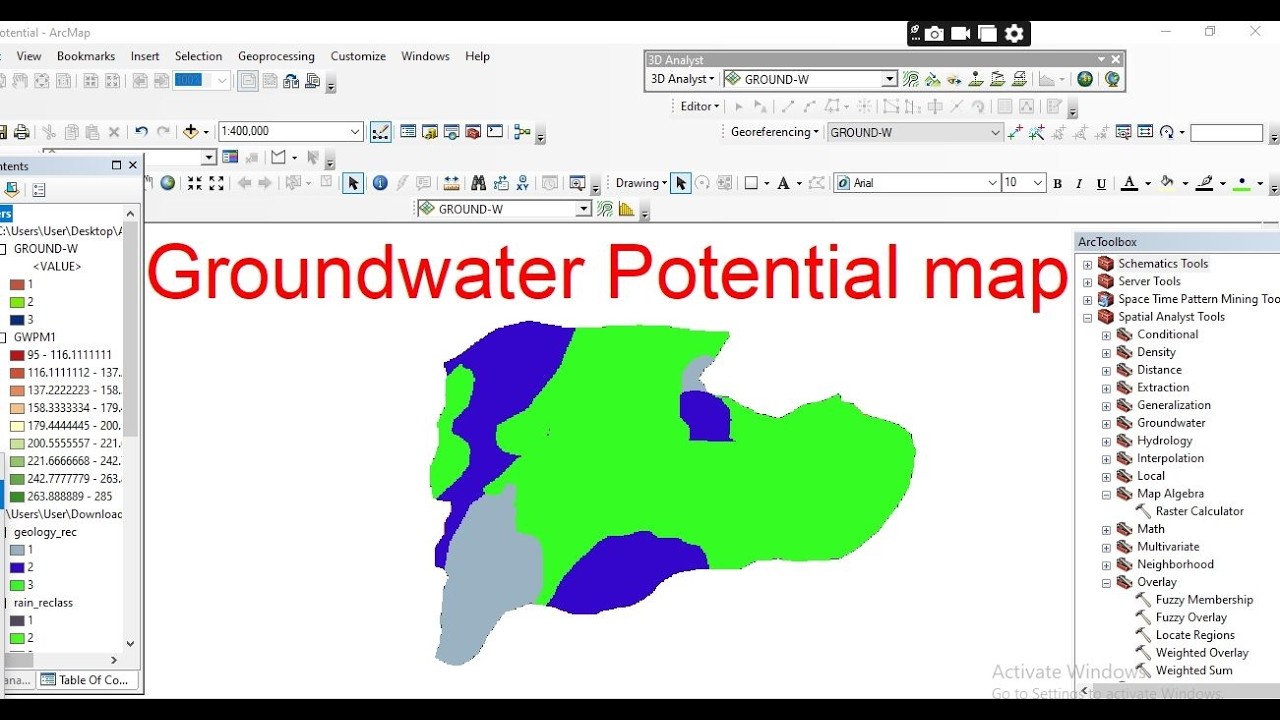Viewport: 1280px width, 720px height.
Task: Expand the Hydrology toolset
Action: click(1106, 441)
